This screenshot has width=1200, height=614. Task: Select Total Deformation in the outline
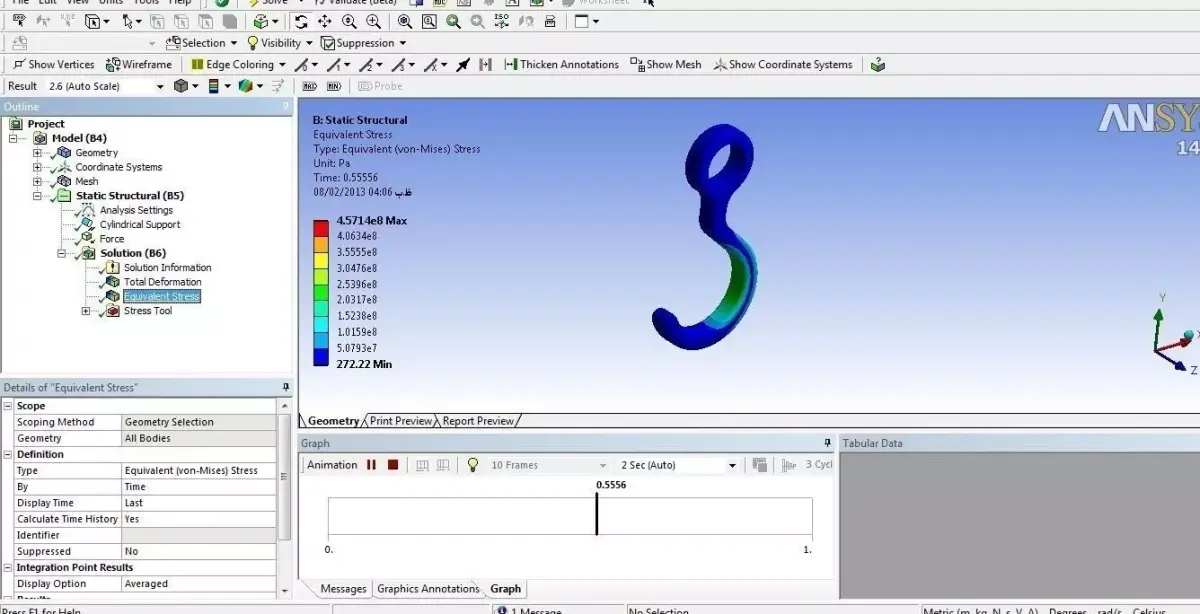[162, 282]
